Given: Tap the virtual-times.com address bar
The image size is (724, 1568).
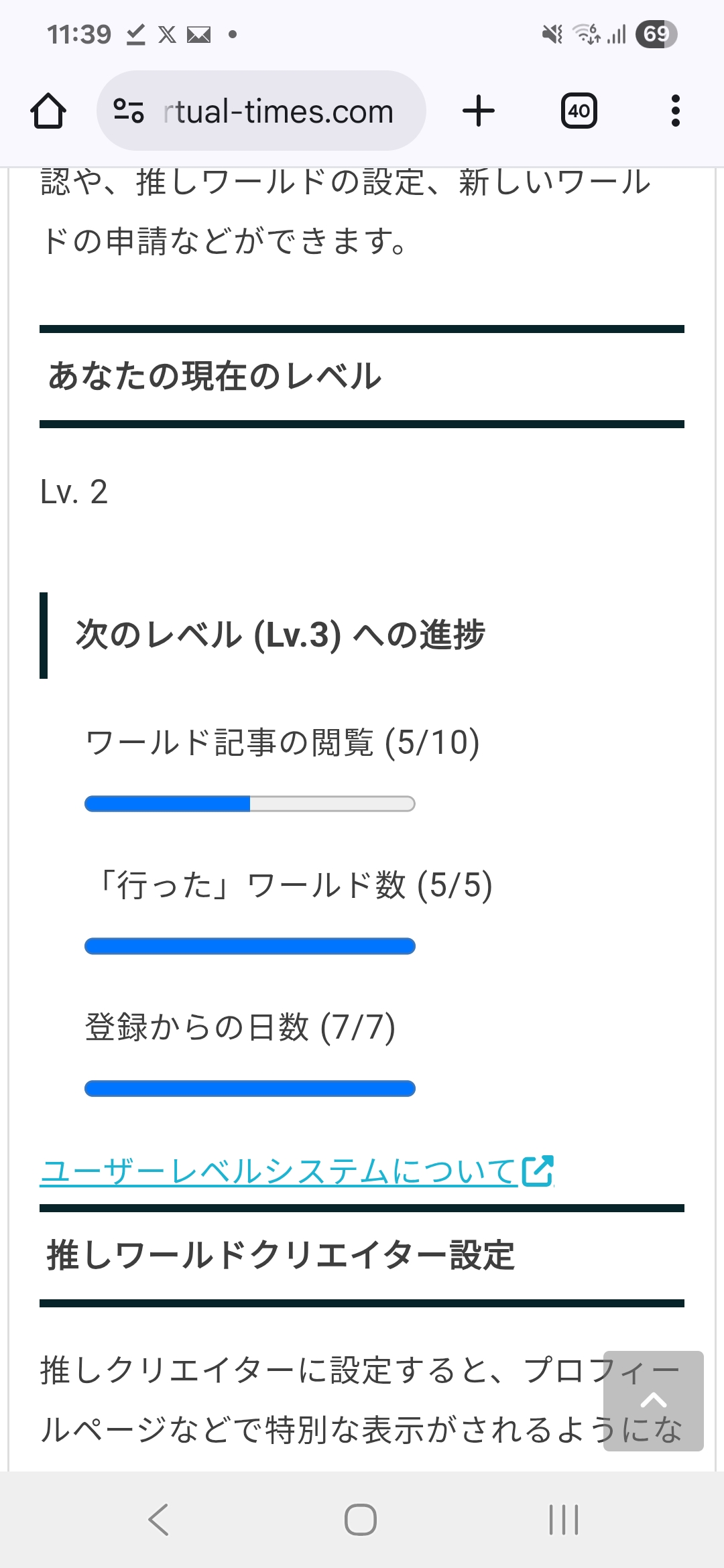Looking at the screenshot, I should (x=278, y=111).
